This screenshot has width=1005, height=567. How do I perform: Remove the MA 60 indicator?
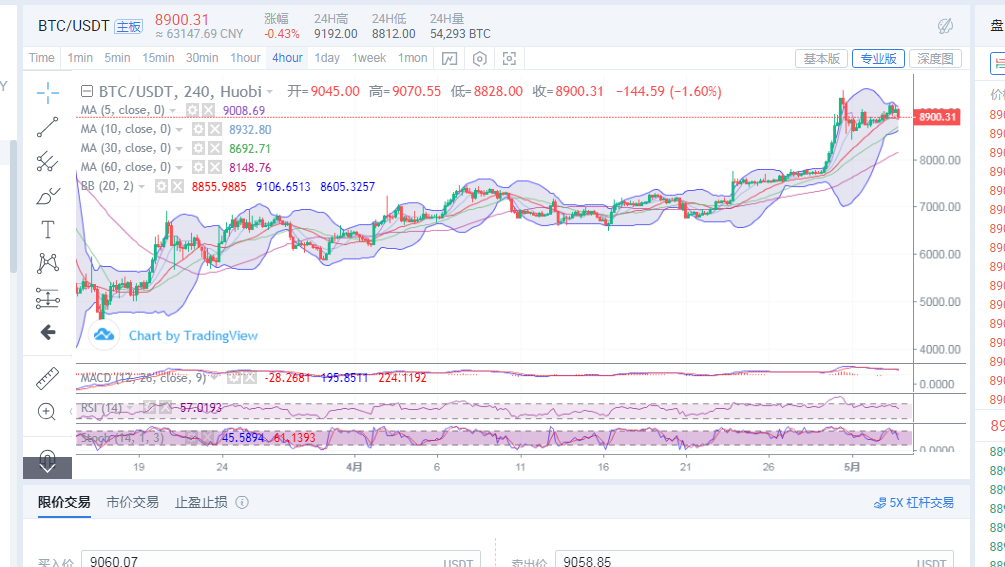215,167
